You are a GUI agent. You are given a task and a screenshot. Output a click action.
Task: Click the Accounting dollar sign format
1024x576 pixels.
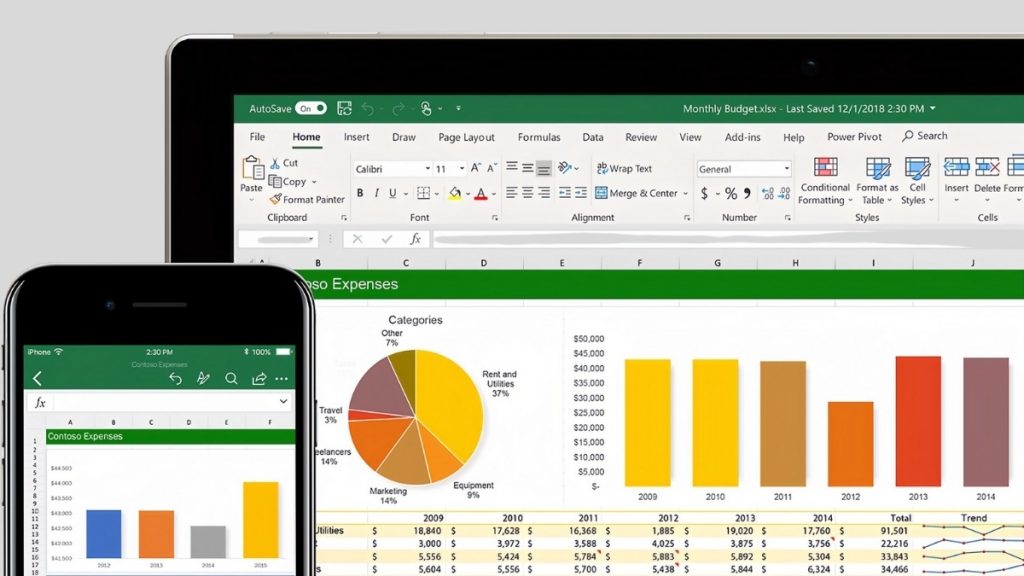coord(704,193)
